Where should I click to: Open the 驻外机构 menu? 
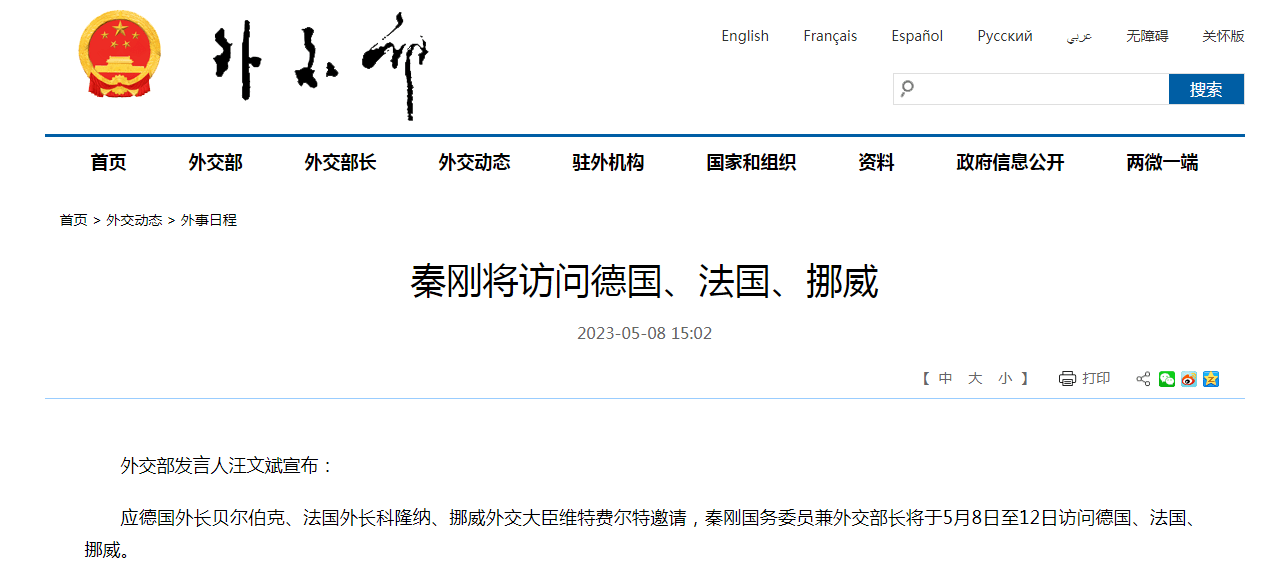pyautogui.click(x=608, y=162)
